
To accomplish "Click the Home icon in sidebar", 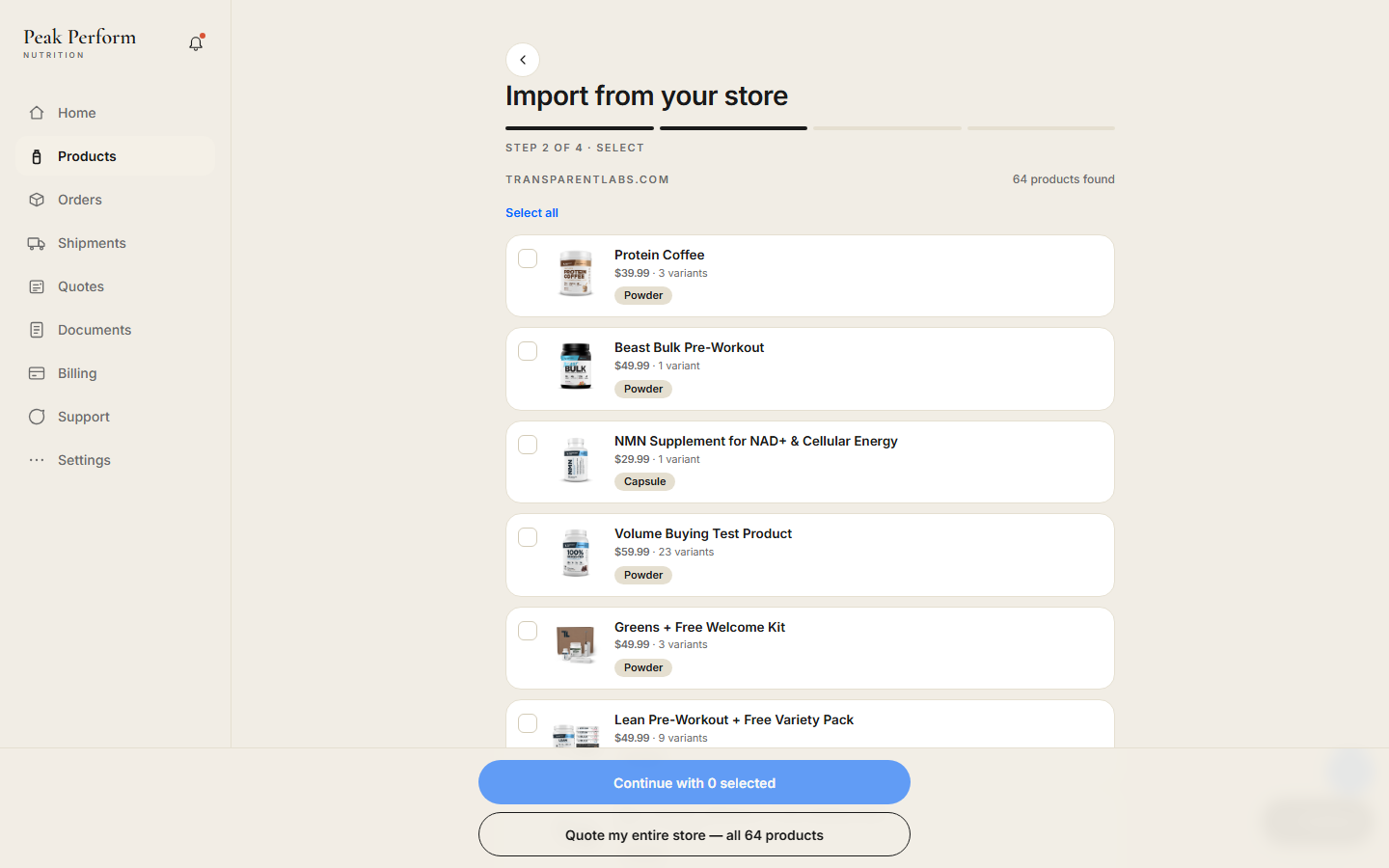I will [37, 113].
